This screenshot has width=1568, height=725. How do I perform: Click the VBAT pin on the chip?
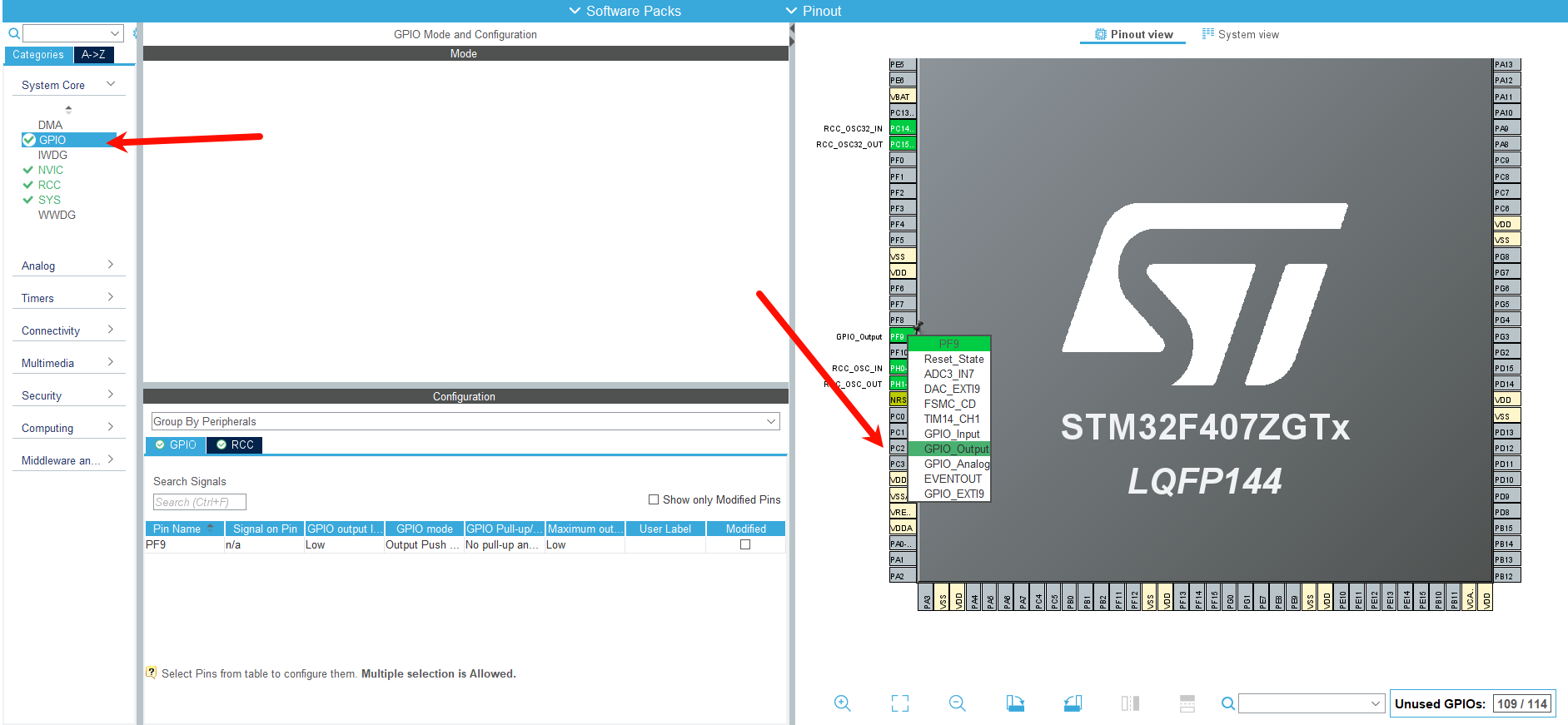903,97
